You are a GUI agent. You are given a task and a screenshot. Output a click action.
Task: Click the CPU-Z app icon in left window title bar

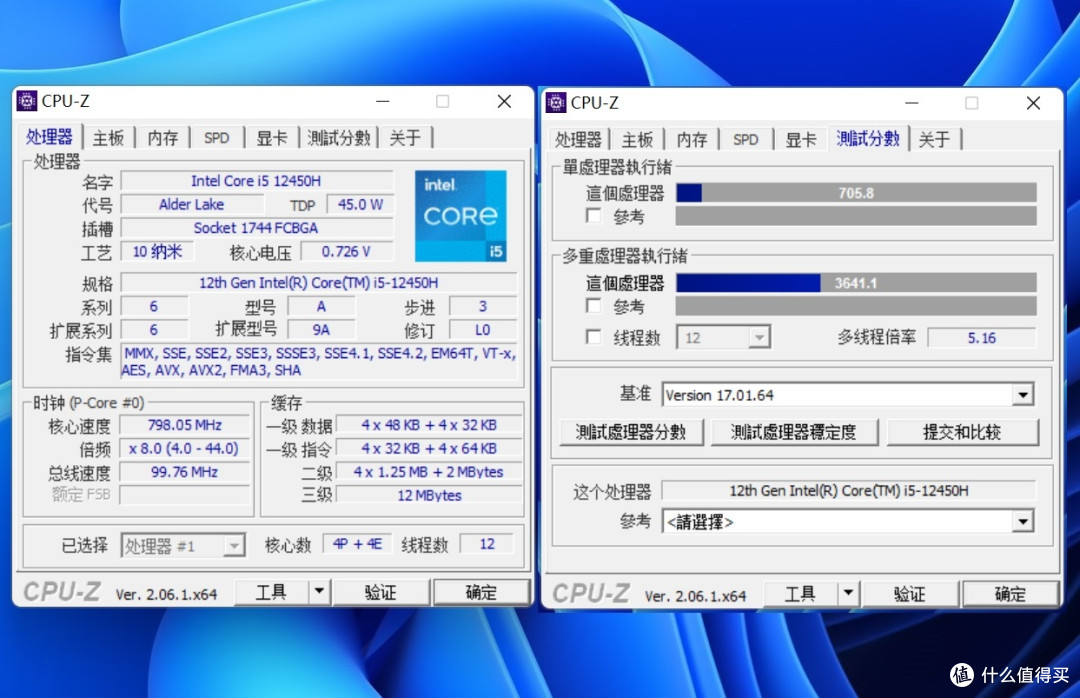coord(27,101)
